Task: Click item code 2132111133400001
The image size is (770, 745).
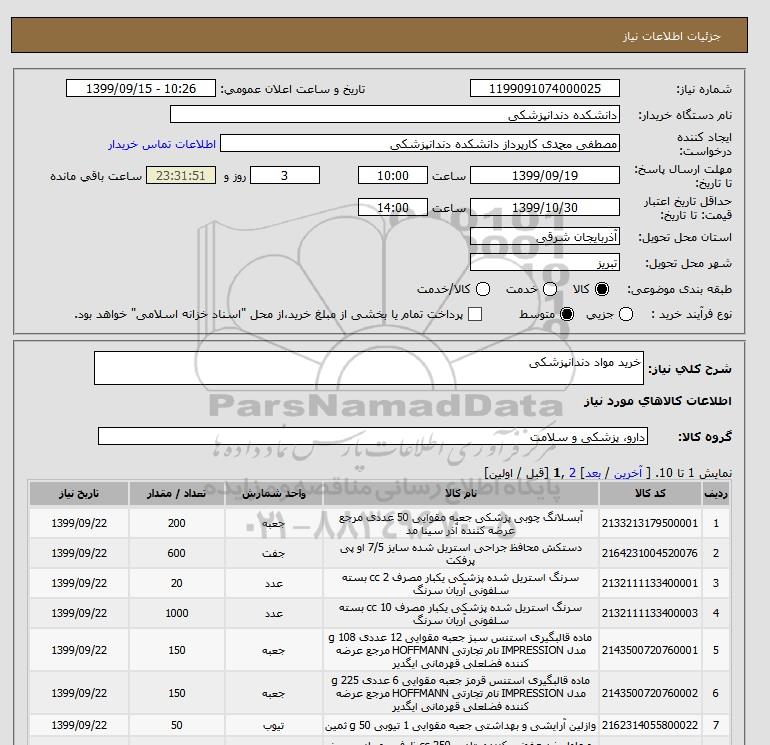Action: tap(650, 583)
